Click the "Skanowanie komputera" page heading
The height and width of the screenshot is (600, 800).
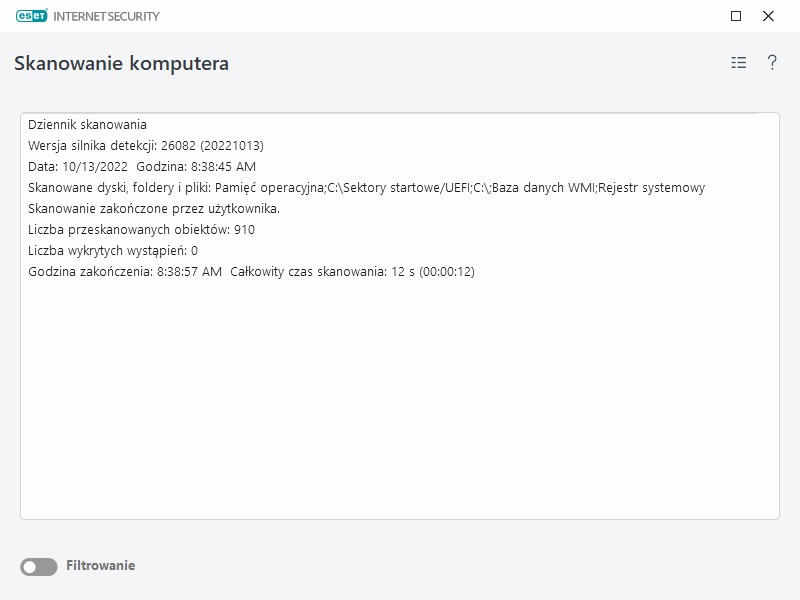121,64
